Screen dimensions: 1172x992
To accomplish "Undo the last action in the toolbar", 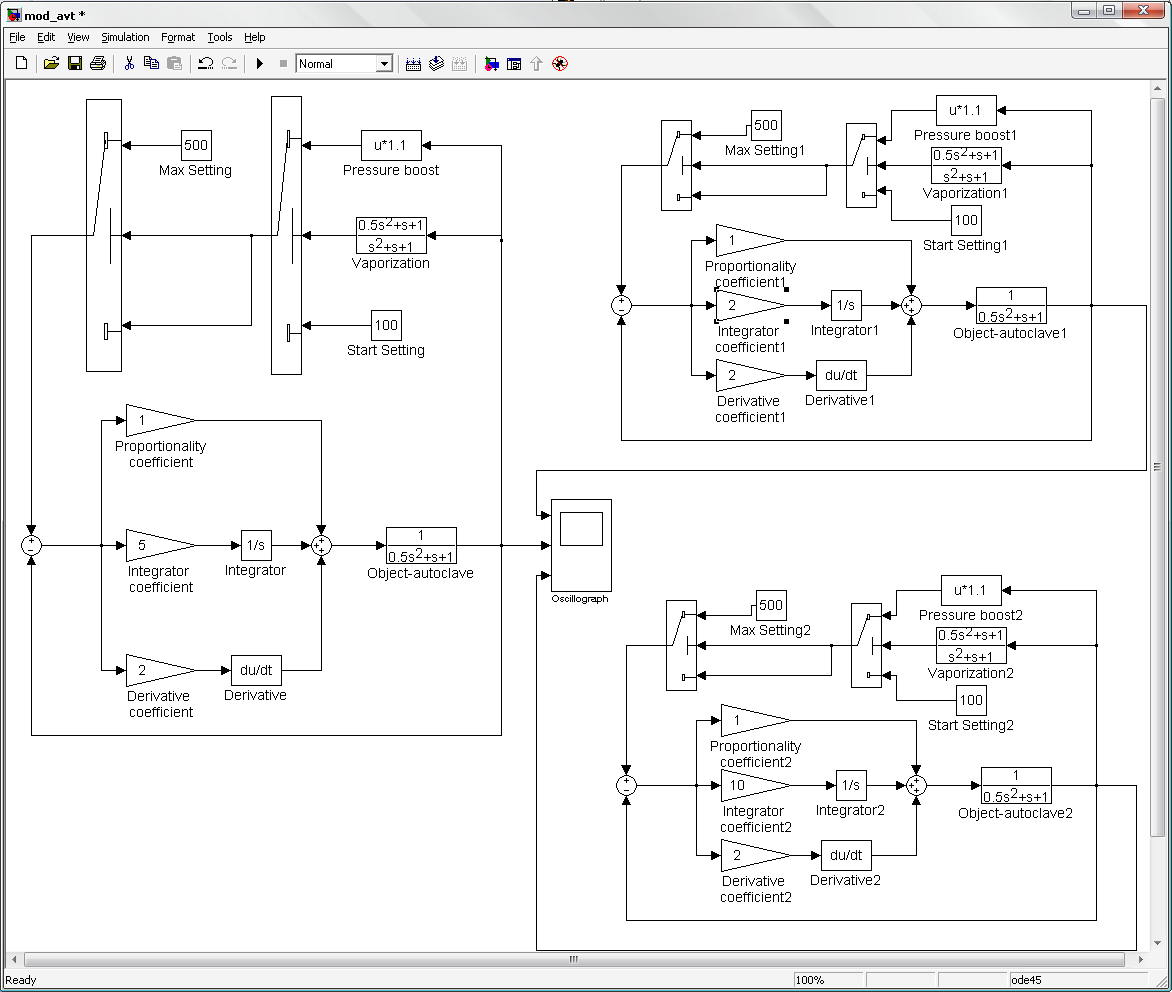I will [206, 64].
